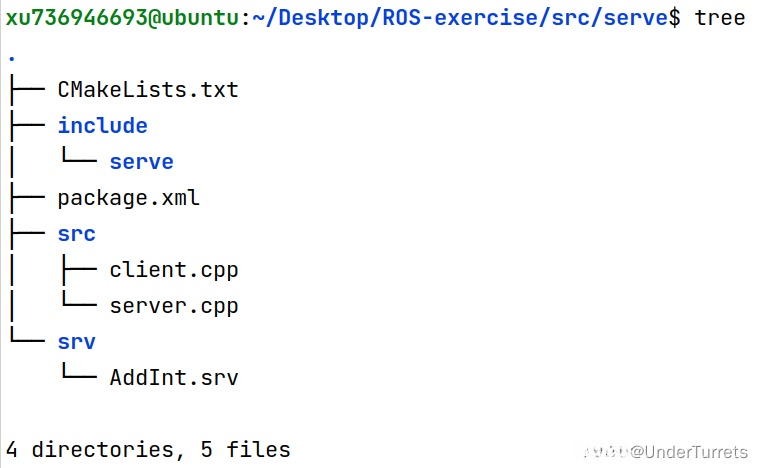Click the xu736946693@ubuntu username in prompt

[x=122, y=18]
